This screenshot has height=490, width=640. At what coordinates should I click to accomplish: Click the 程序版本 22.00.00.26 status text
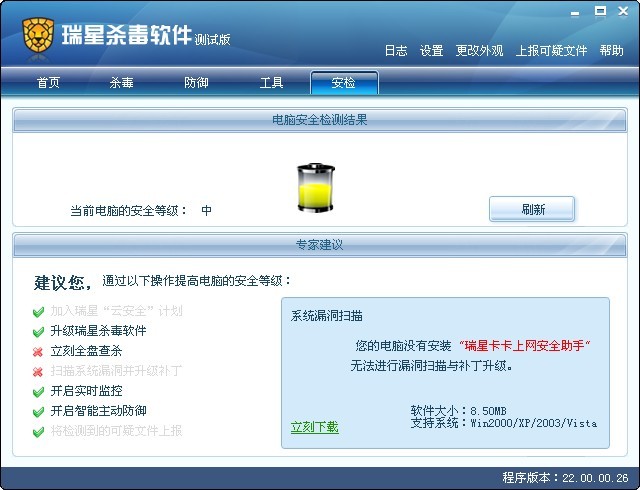coord(565,478)
